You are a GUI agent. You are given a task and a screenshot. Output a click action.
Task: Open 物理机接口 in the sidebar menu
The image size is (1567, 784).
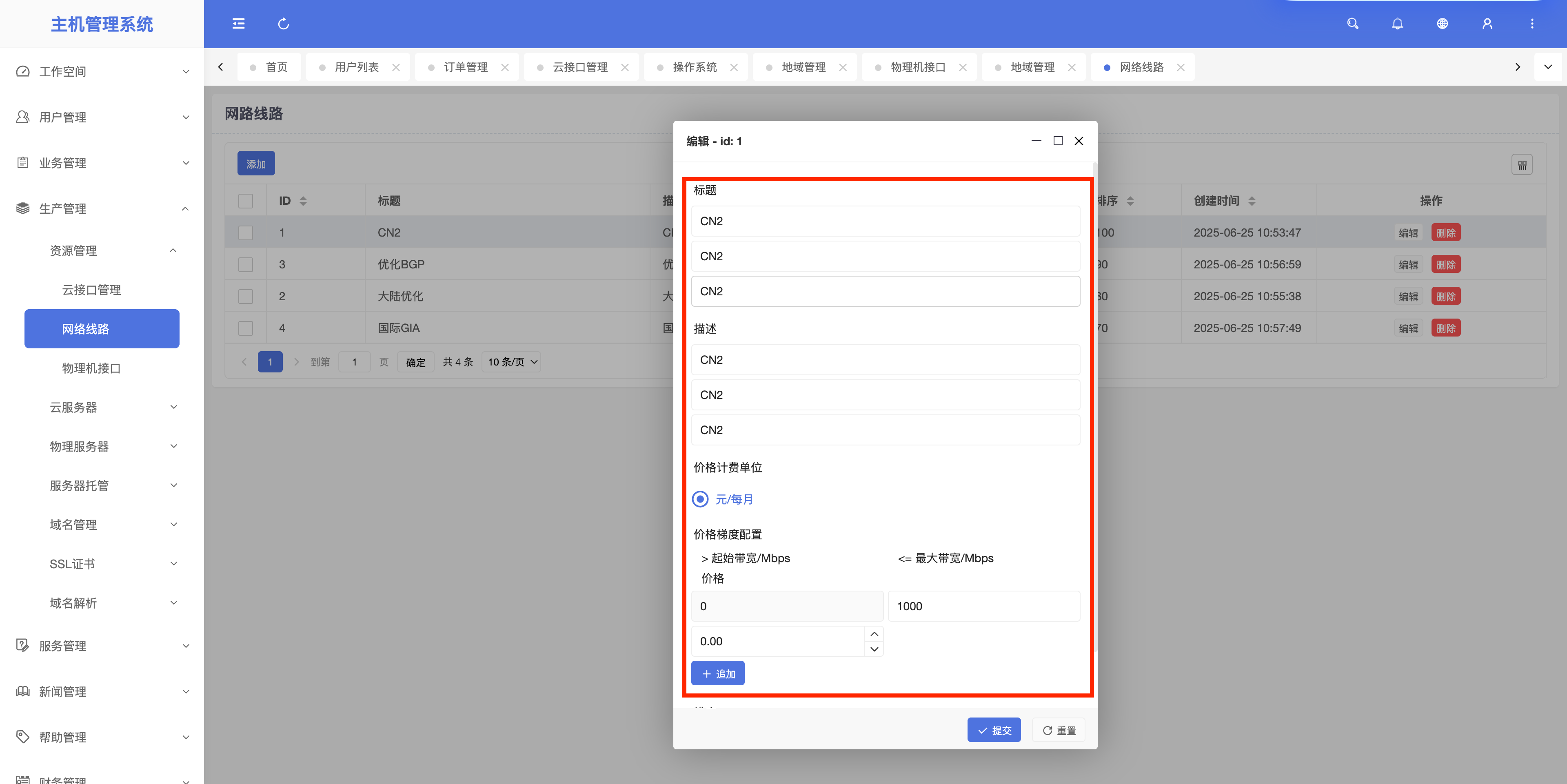click(91, 368)
